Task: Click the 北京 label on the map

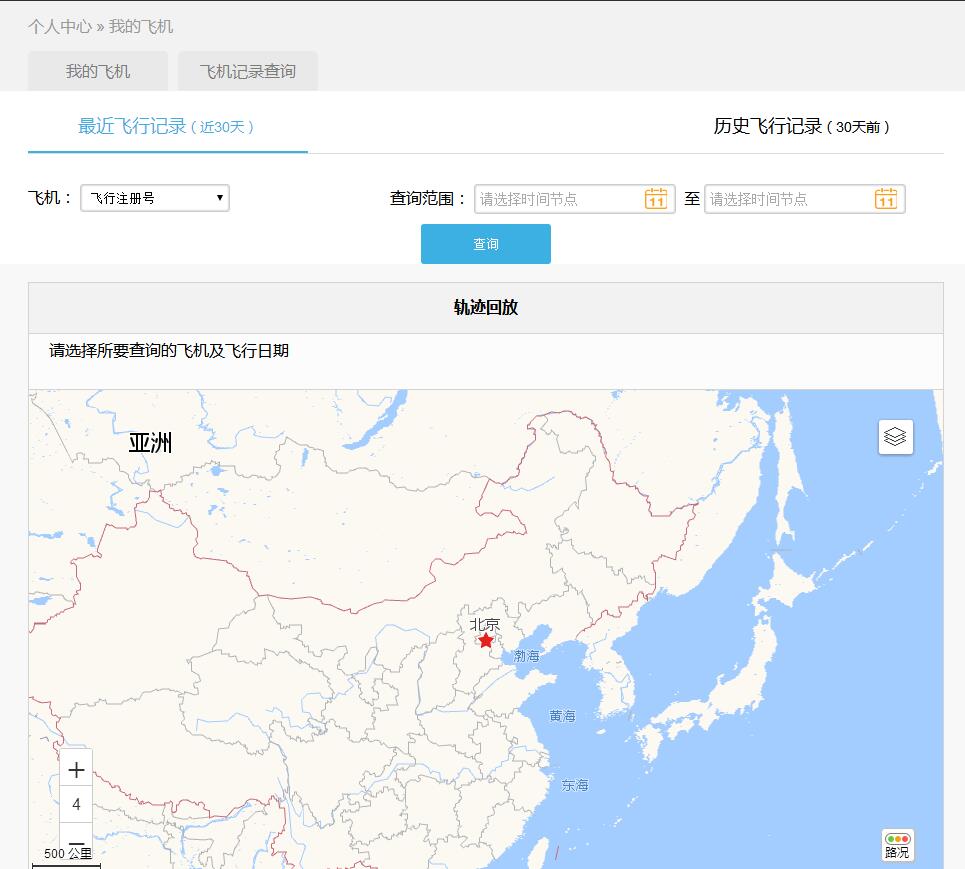Action: [485, 625]
